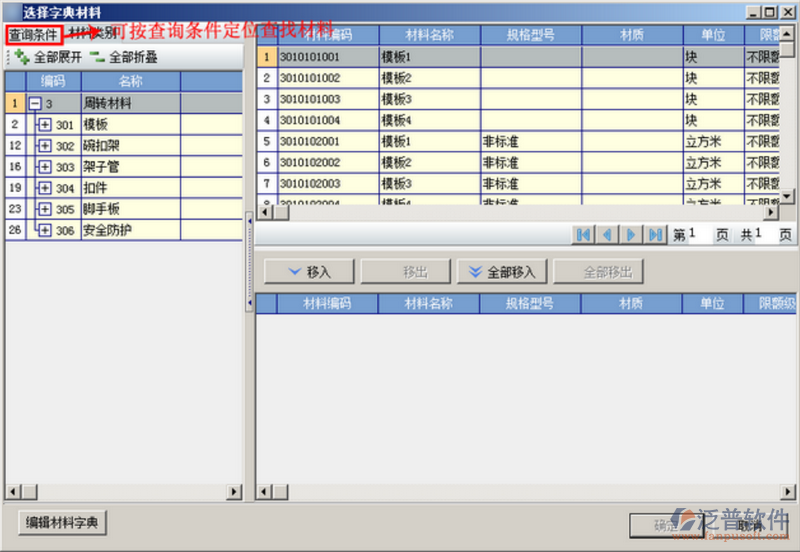Click the 单位 header in upper table
800x552 pixels.
(x=713, y=35)
